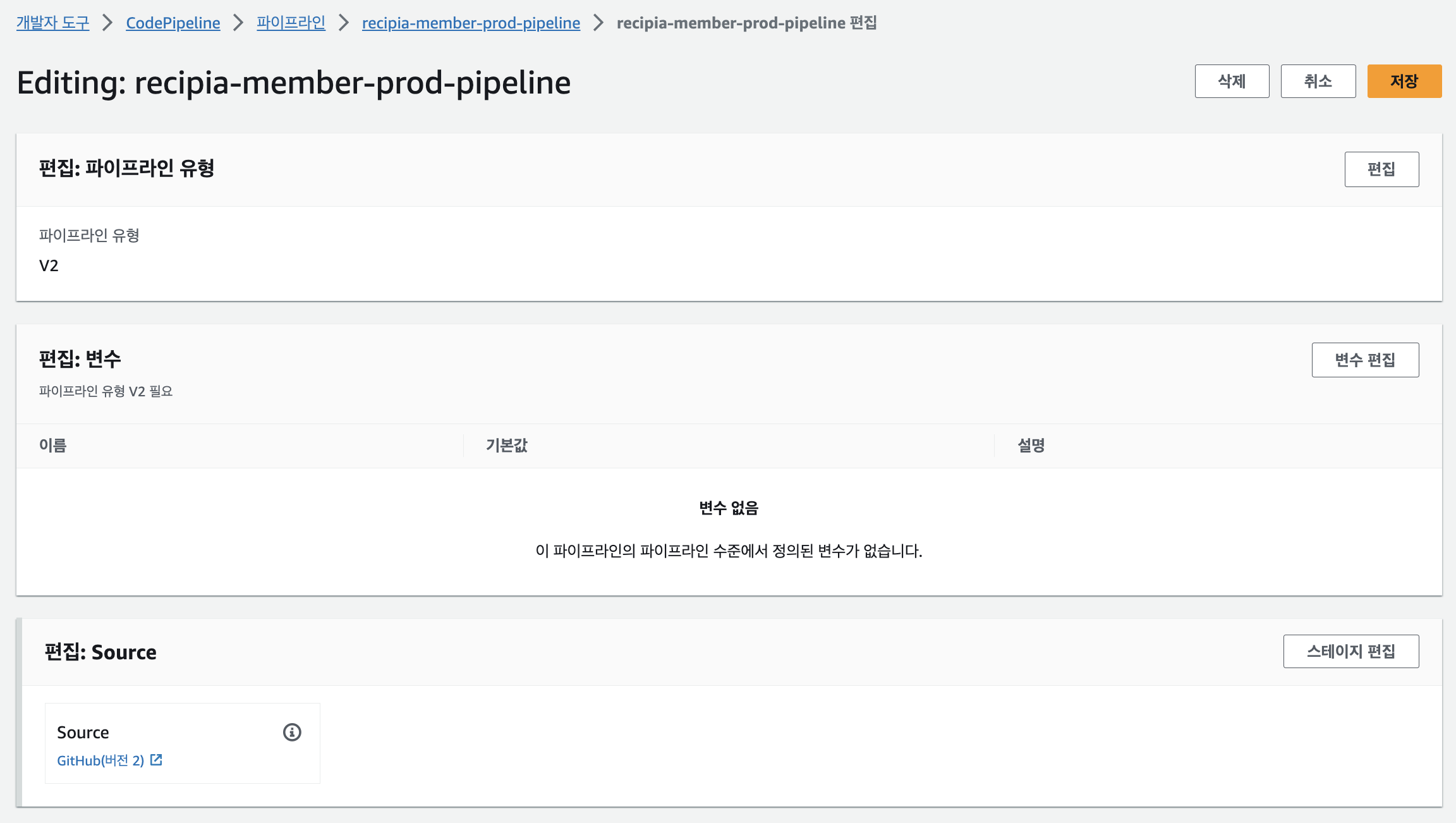Select the Source action card

182,743
